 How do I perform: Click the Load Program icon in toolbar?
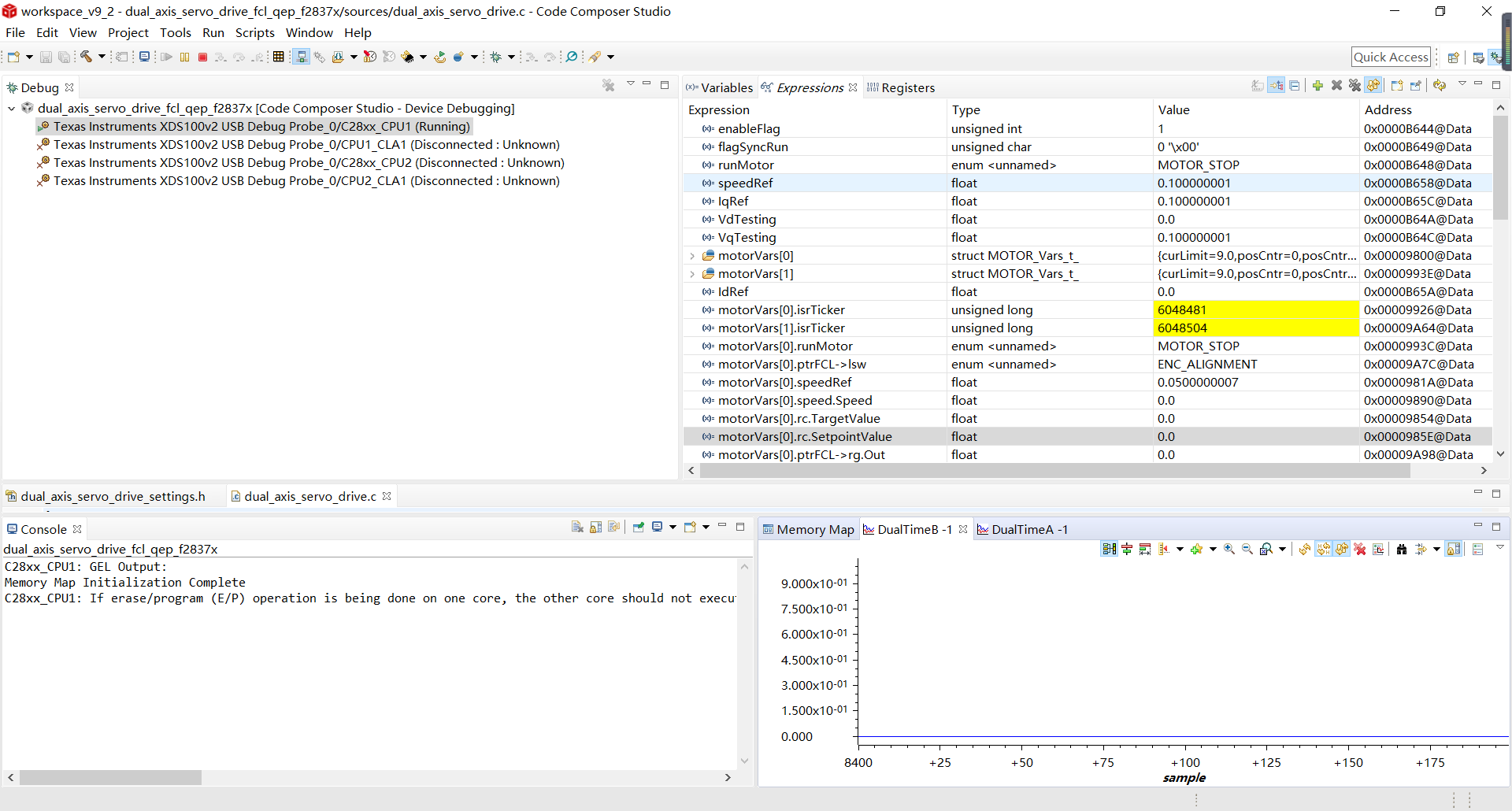coord(339,57)
